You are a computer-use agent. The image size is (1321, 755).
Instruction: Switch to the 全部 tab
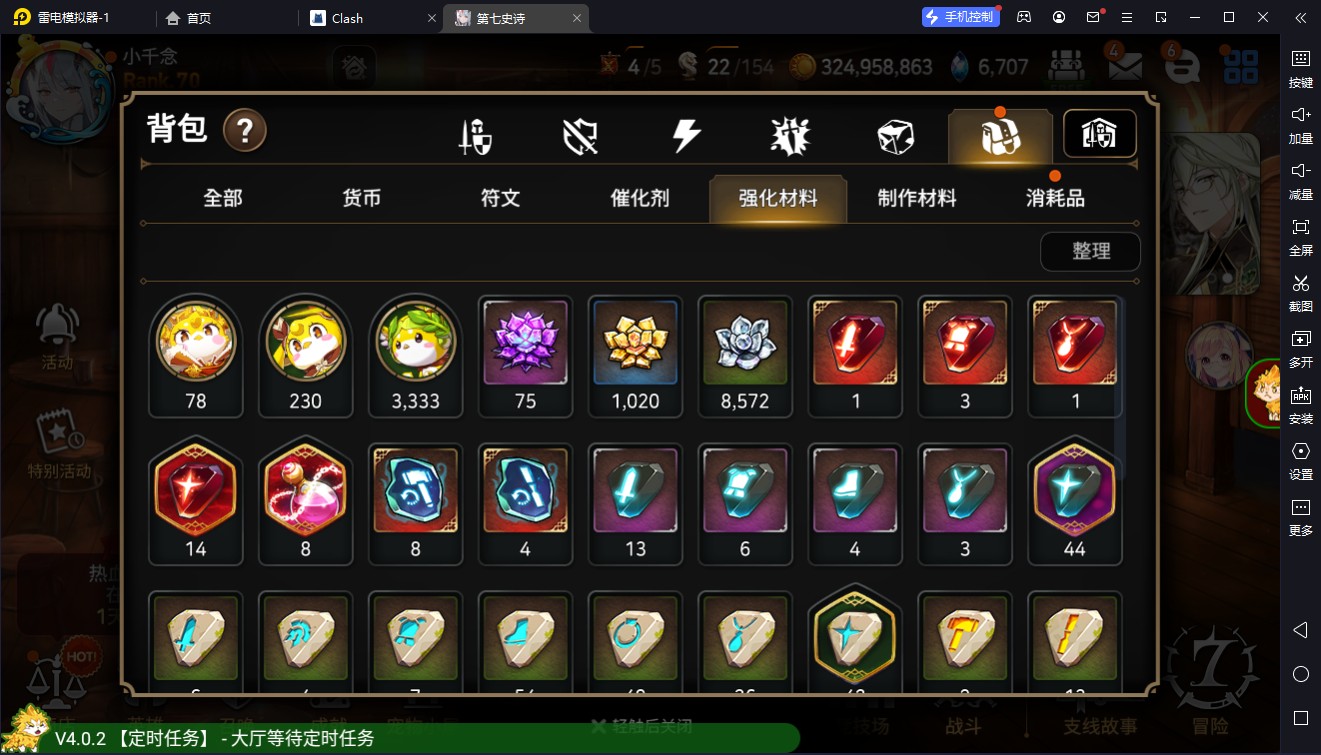tap(223, 198)
